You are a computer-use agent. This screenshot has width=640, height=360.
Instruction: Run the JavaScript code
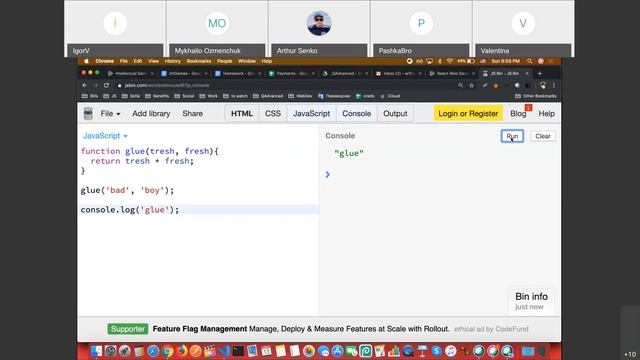click(x=512, y=136)
